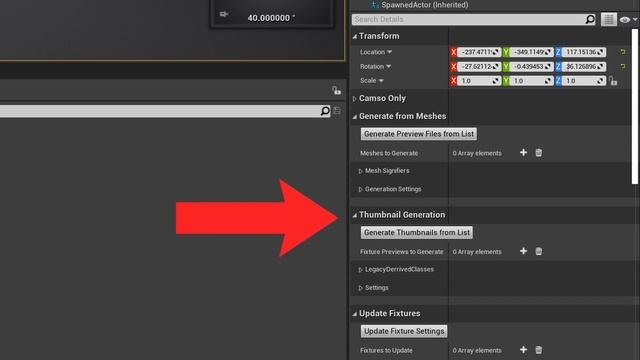Expand Generation Settings
Image resolution: width=640 pixels, height=360 pixels.
coord(360,189)
